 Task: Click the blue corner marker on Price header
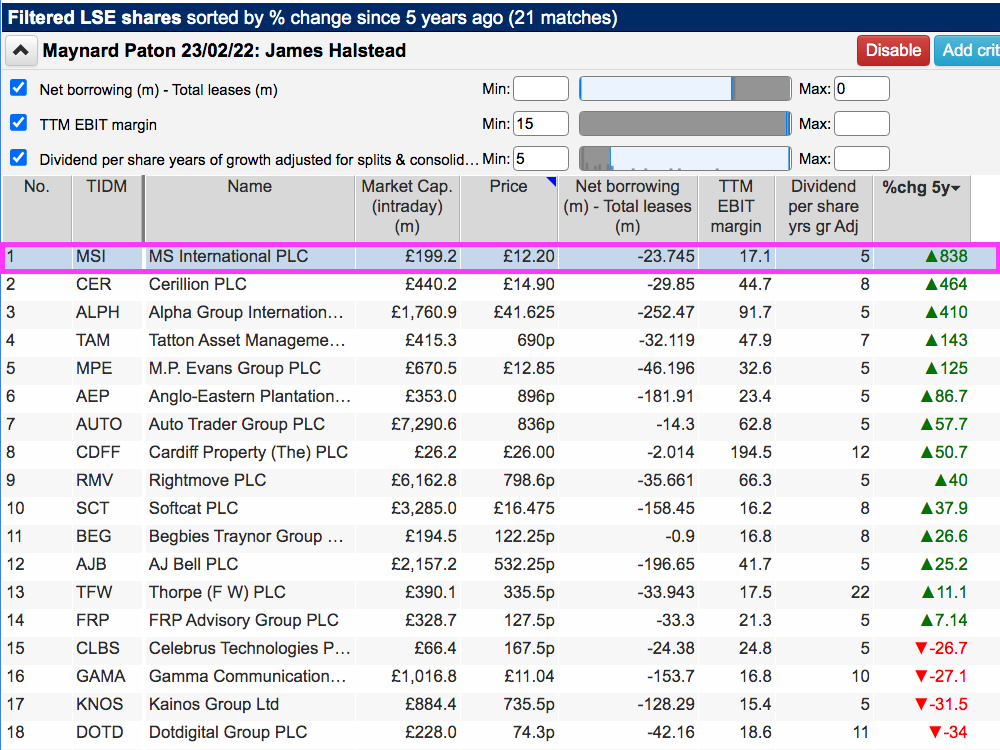tap(552, 182)
